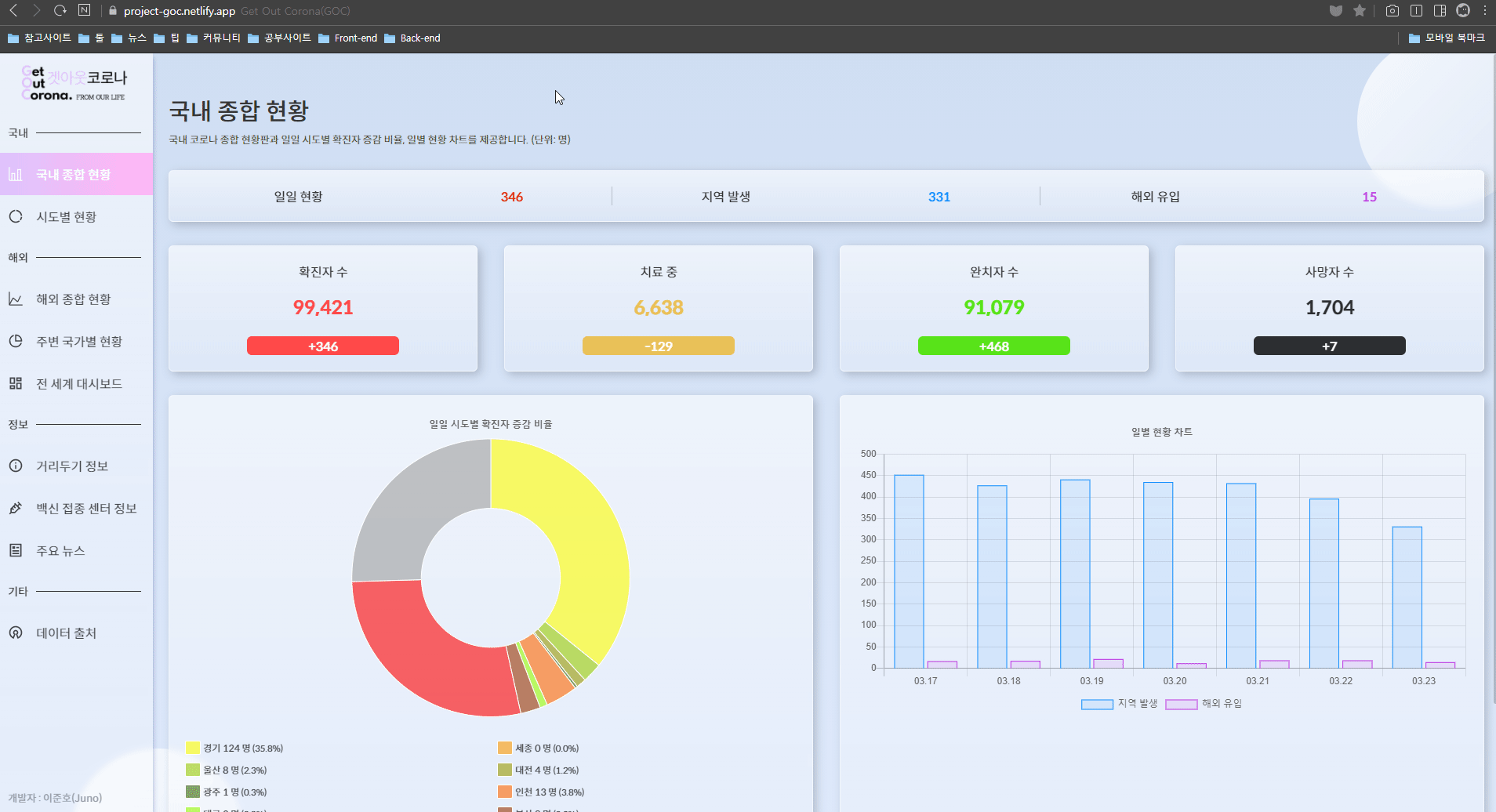Click the 해외 종합 현황 chart icon
This screenshot has width=1496, height=812.
coord(16,299)
